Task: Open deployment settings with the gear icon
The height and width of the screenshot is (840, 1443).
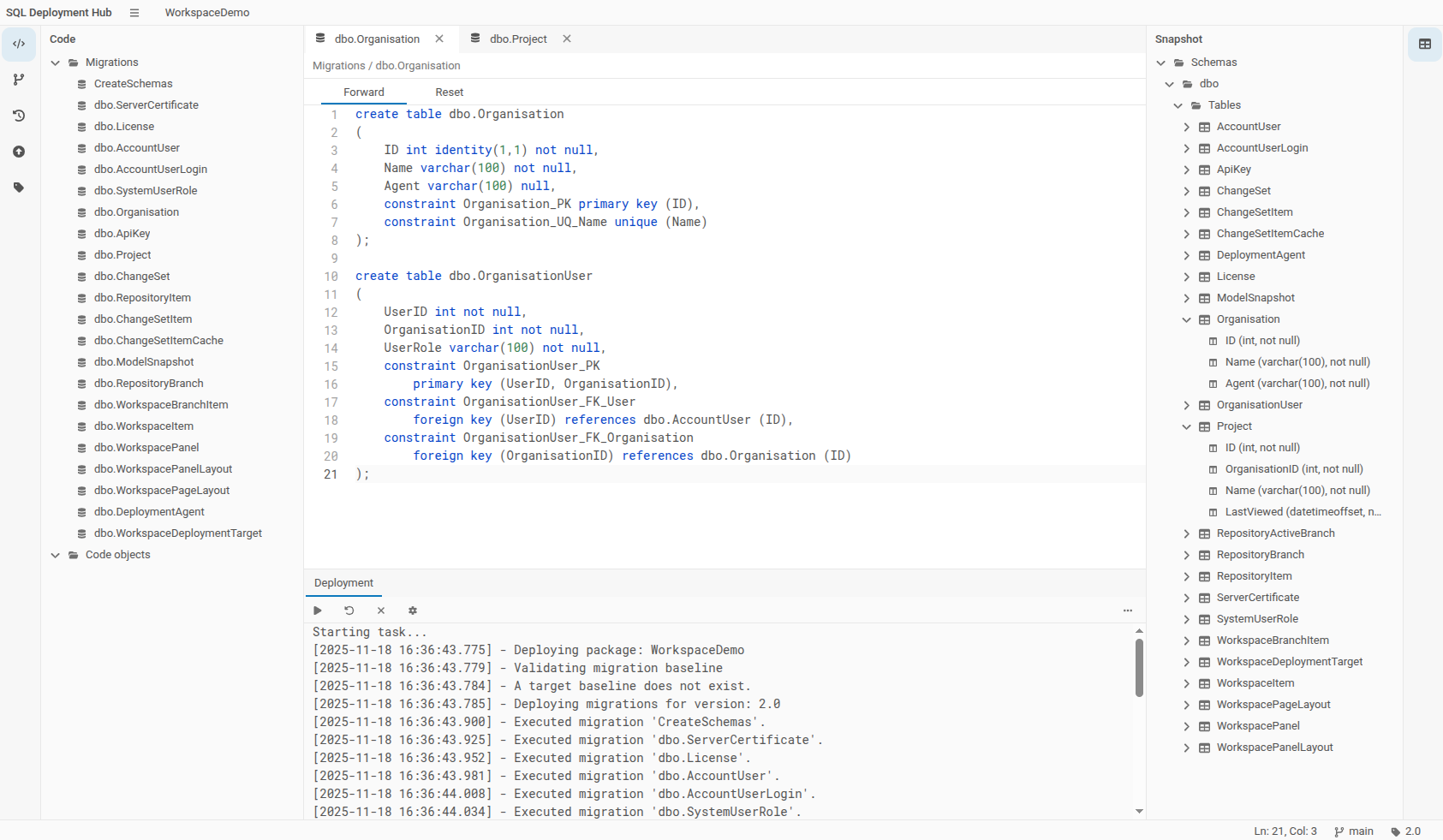Action: coord(413,611)
